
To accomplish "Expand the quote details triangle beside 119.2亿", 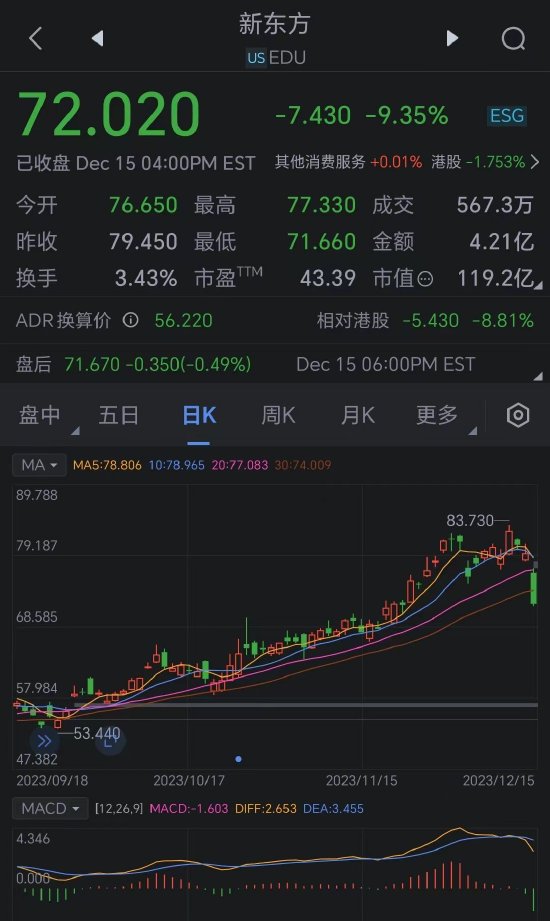I will [538, 284].
